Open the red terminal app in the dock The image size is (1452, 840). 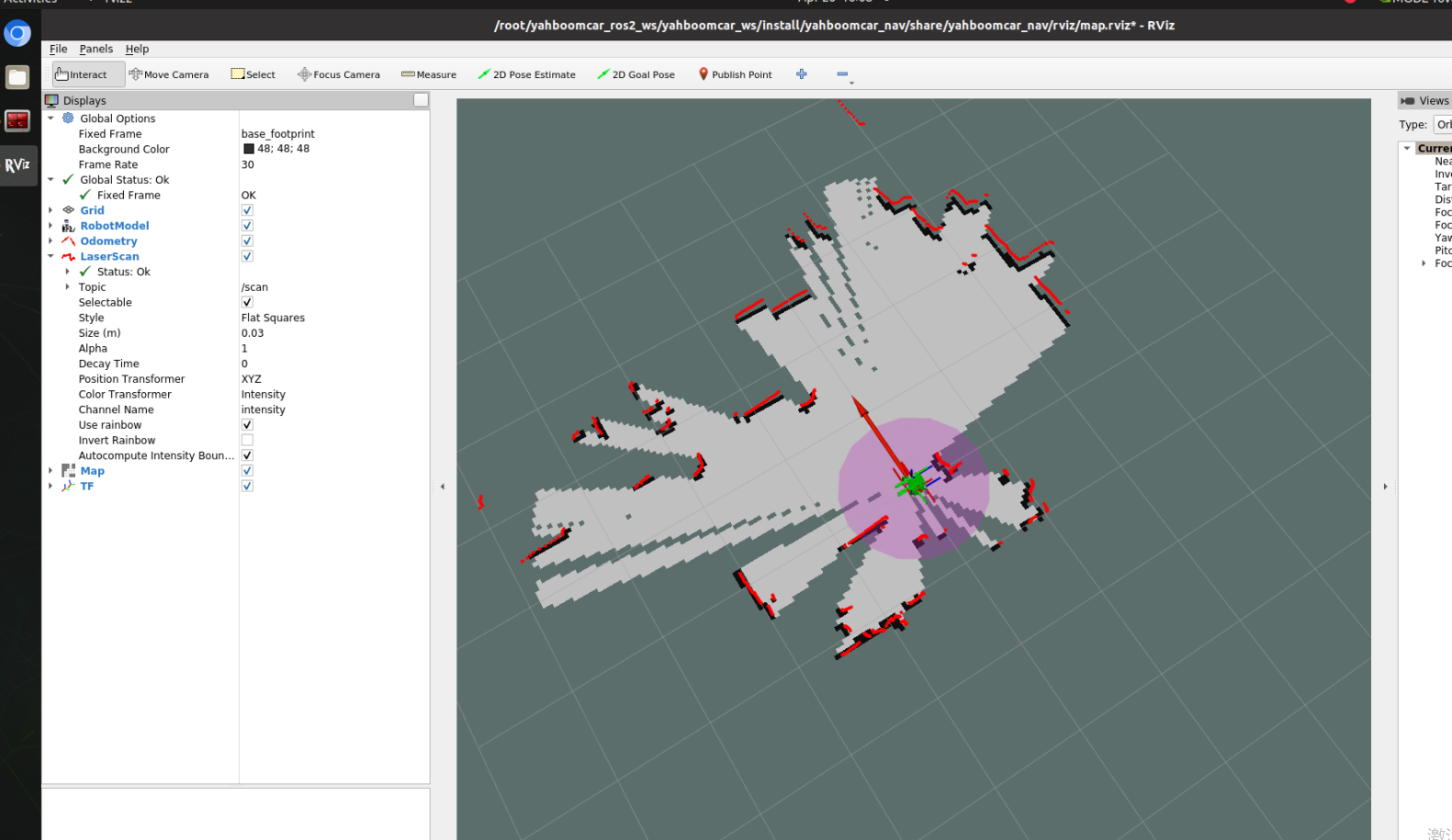[x=17, y=120]
